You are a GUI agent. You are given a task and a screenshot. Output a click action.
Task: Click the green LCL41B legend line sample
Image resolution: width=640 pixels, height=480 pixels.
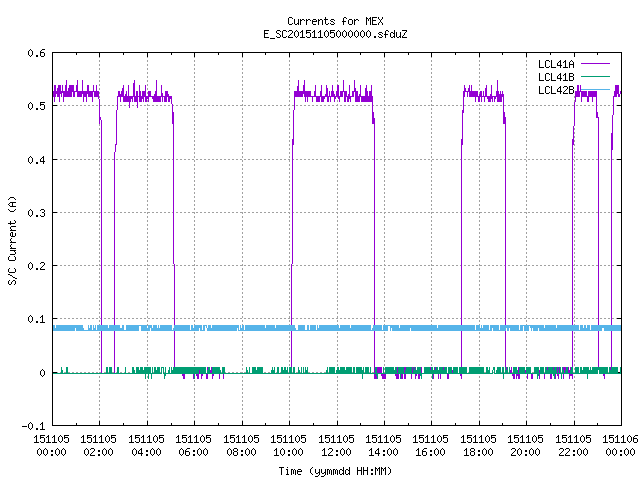click(x=595, y=77)
